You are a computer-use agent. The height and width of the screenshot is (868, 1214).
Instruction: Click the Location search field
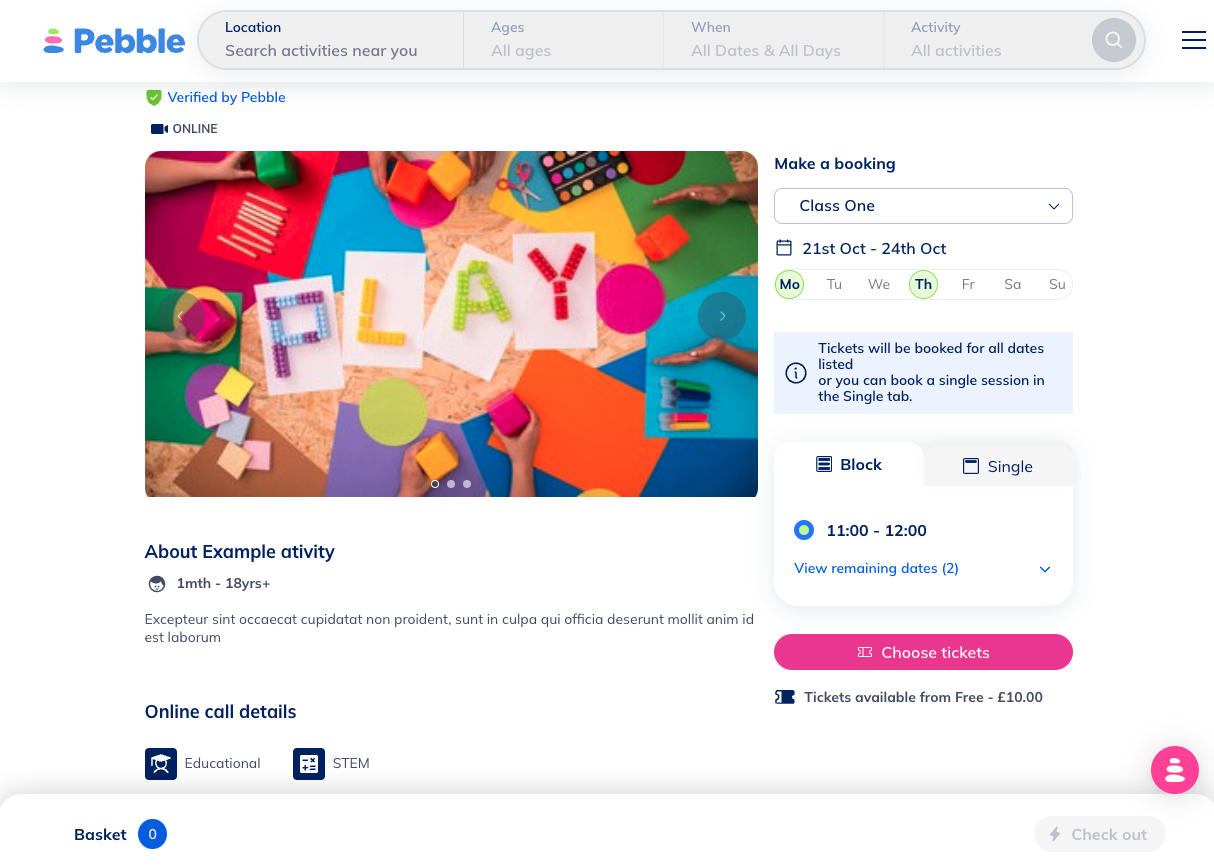click(x=330, y=40)
